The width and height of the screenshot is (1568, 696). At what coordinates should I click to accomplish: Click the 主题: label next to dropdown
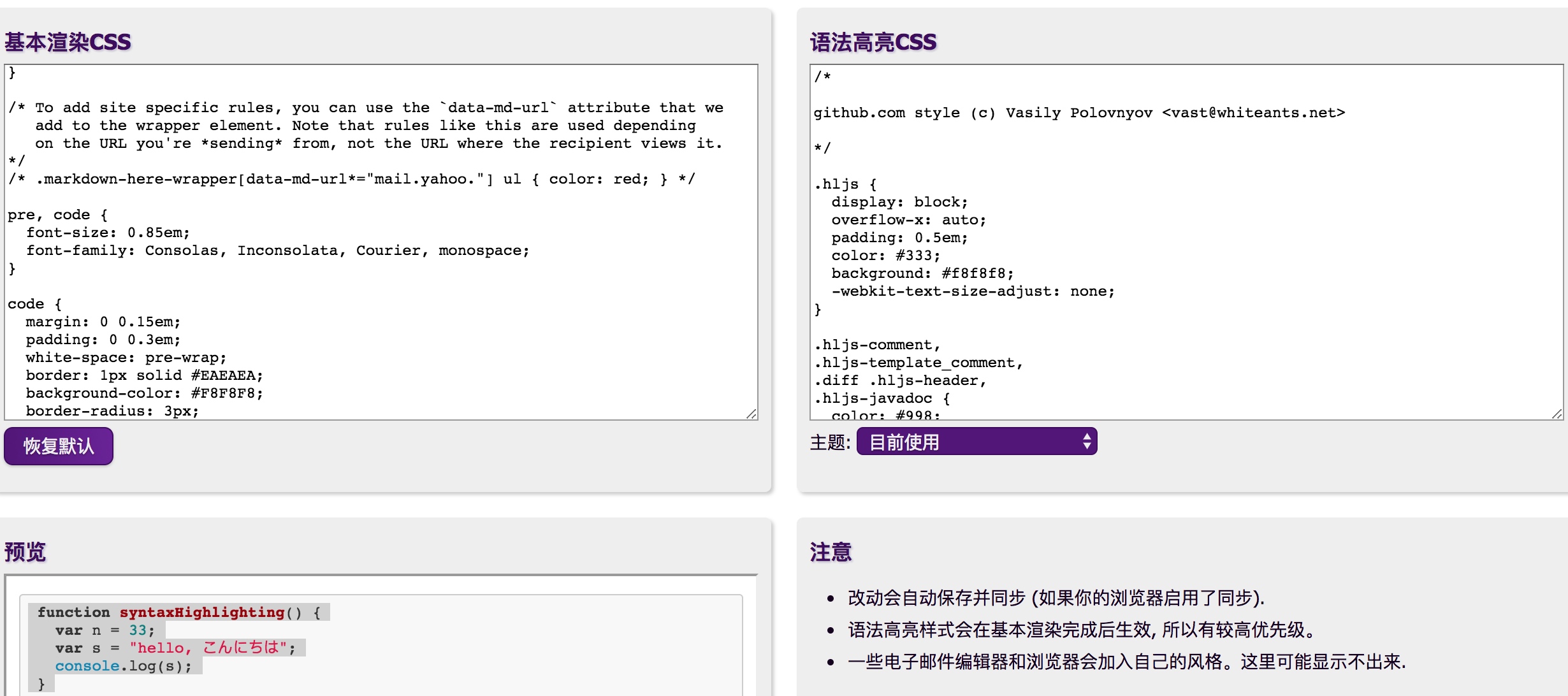click(x=829, y=442)
